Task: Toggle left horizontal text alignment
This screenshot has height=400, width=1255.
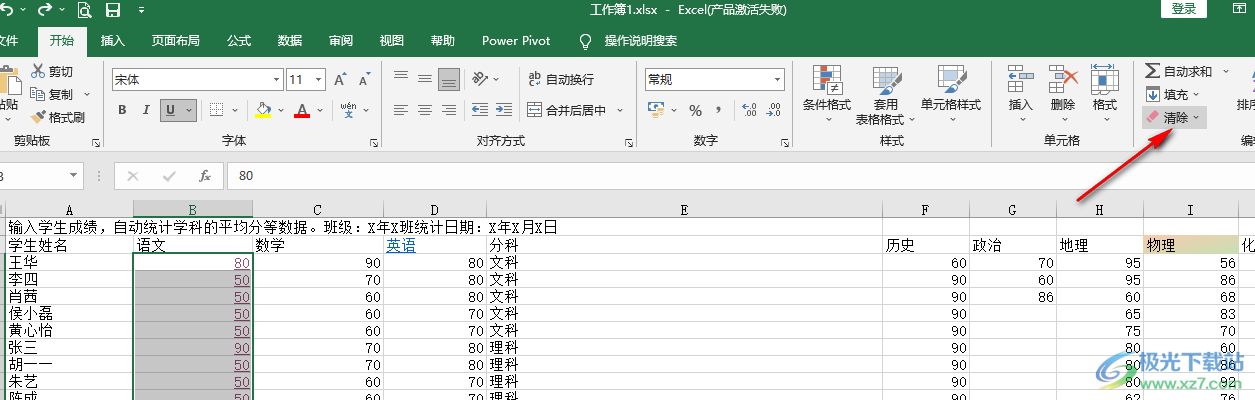Action: point(400,110)
